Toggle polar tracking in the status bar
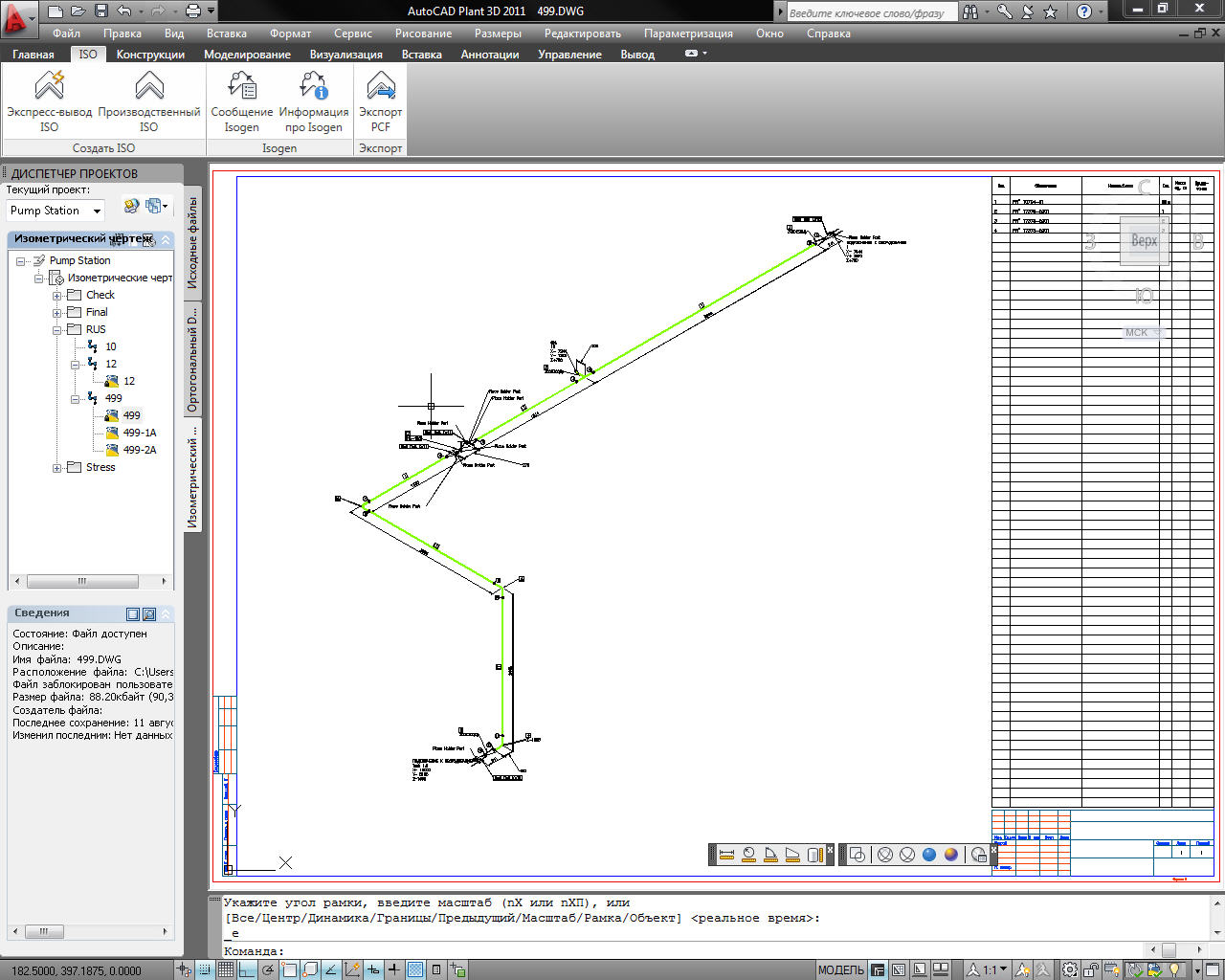Image resolution: width=1225 pixels, height=980 pixels. click(268, 969)
